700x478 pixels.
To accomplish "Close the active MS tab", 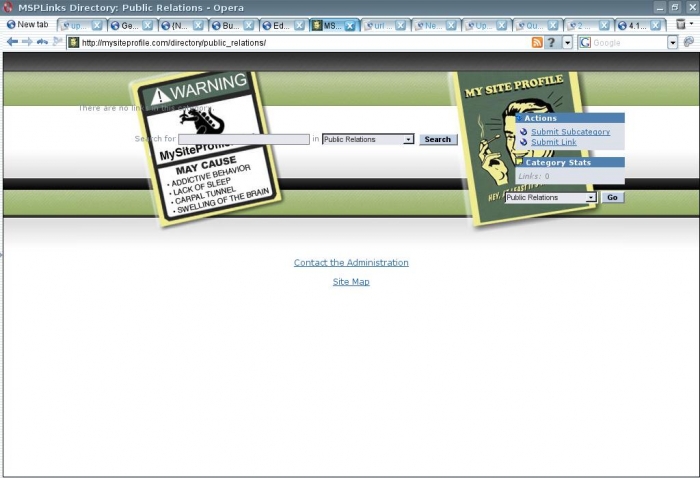I will pos(350,25).
